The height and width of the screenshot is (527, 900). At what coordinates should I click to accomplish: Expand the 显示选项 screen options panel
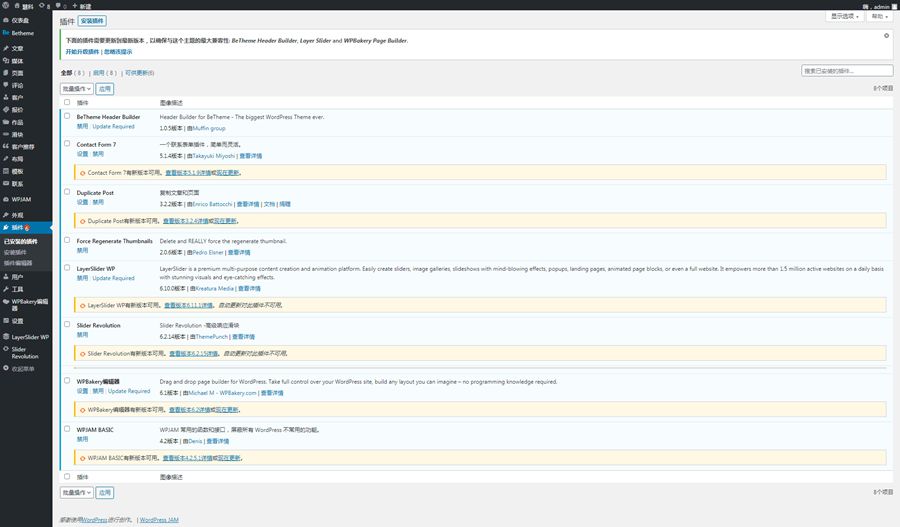pos(846,17)
